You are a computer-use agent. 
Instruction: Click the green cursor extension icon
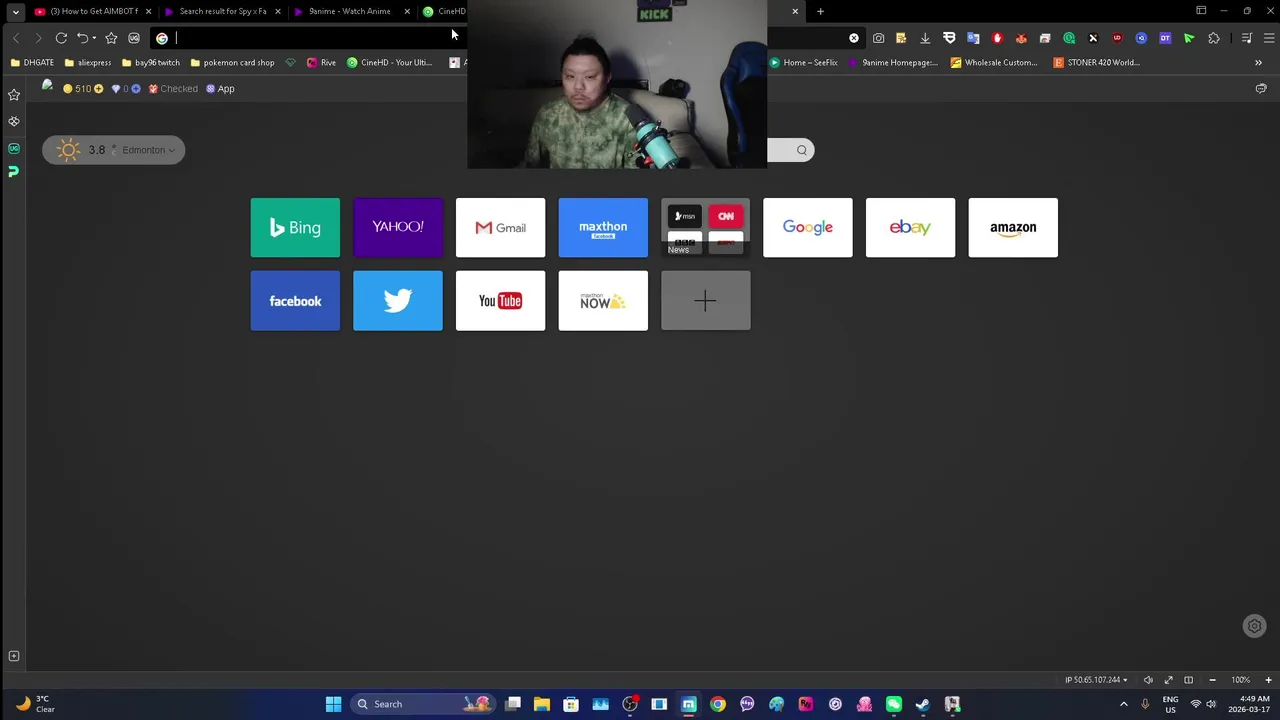click(x=1189, y=38)
